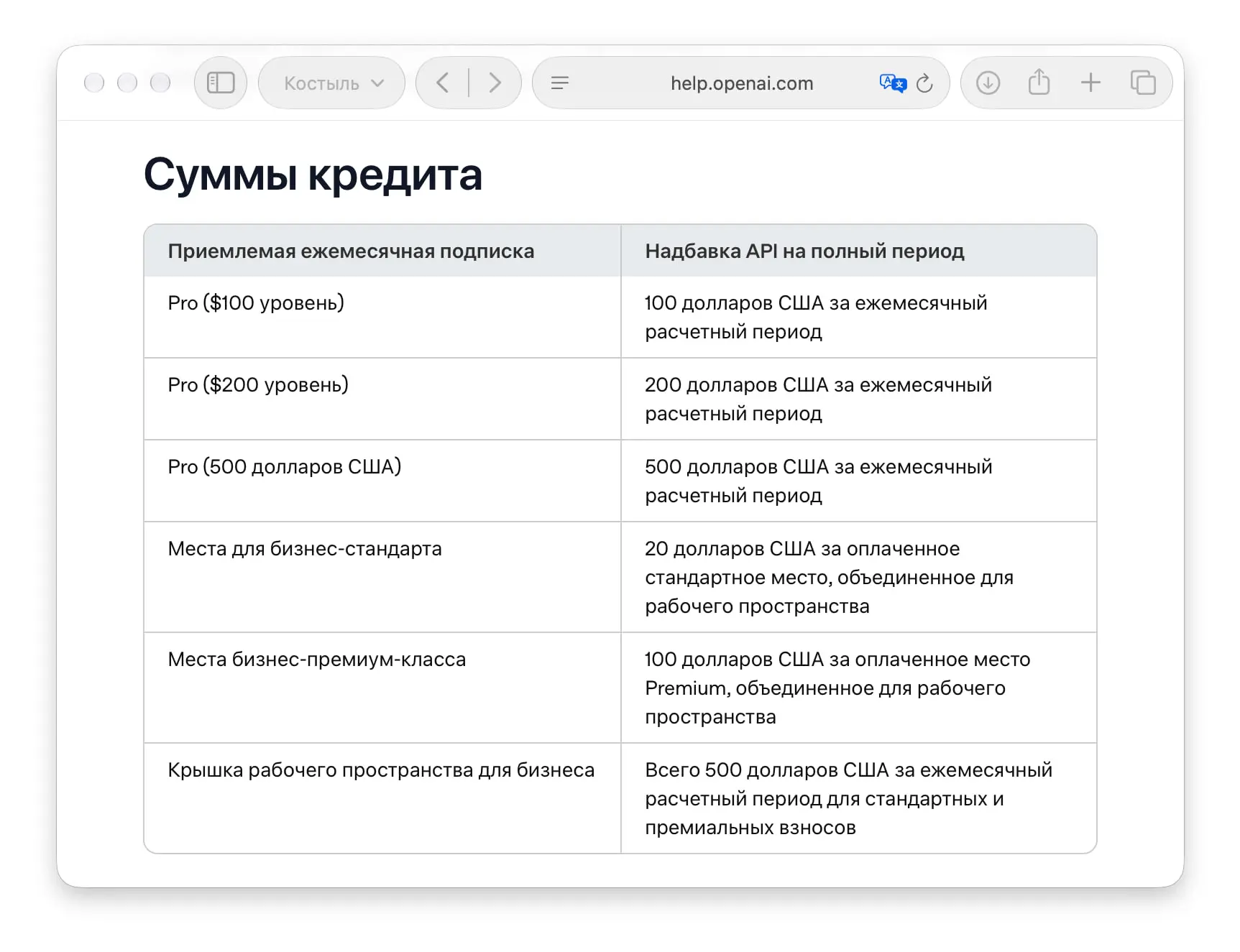Click the 100 долларов США за оплаченное место cell

click(859, 688)
